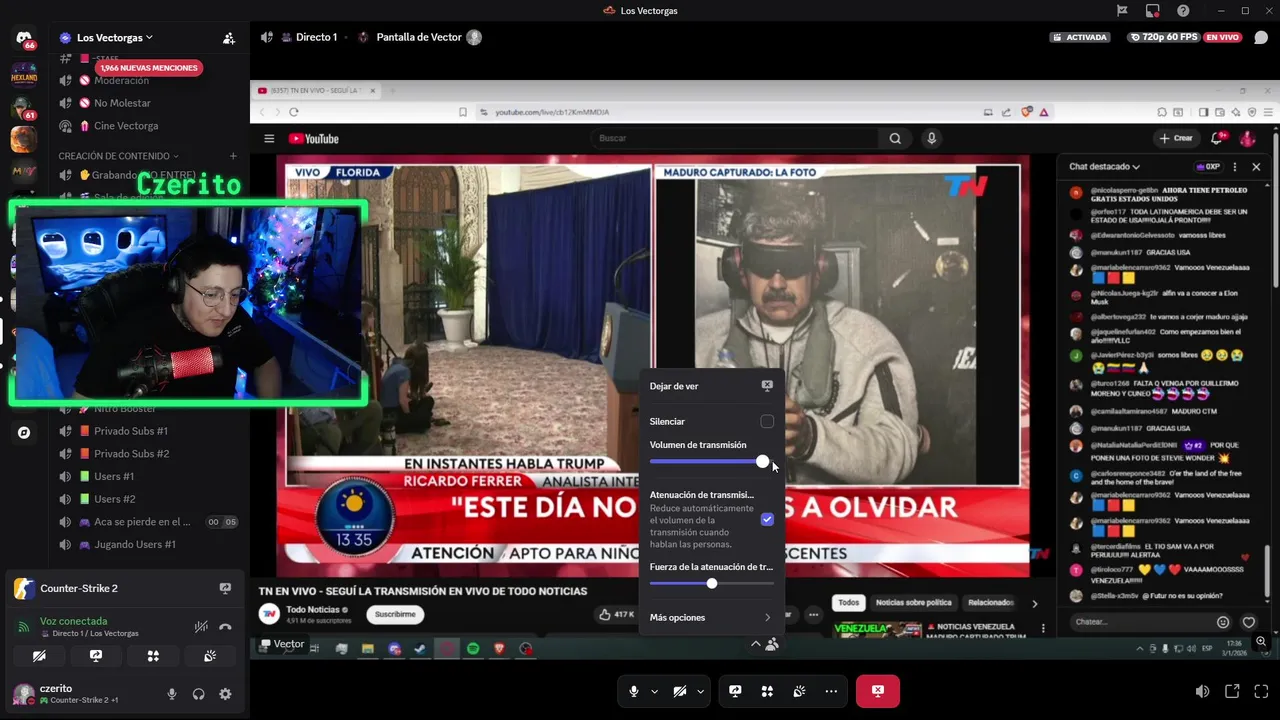Adjust stream volume speaker icon at bottom right

click(x=1202, y=691)
